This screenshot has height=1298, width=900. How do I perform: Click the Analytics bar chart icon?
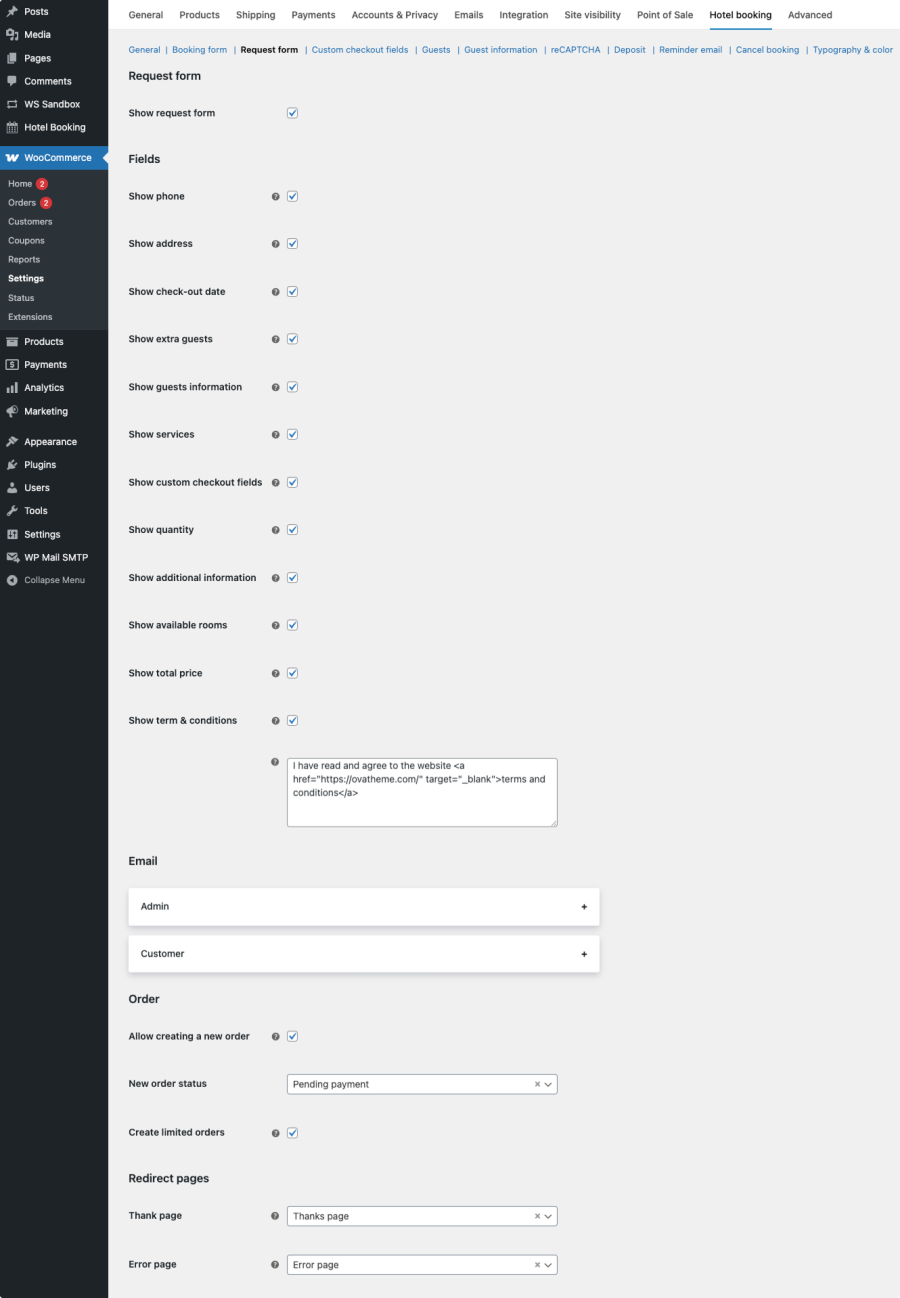click(12, 388)
